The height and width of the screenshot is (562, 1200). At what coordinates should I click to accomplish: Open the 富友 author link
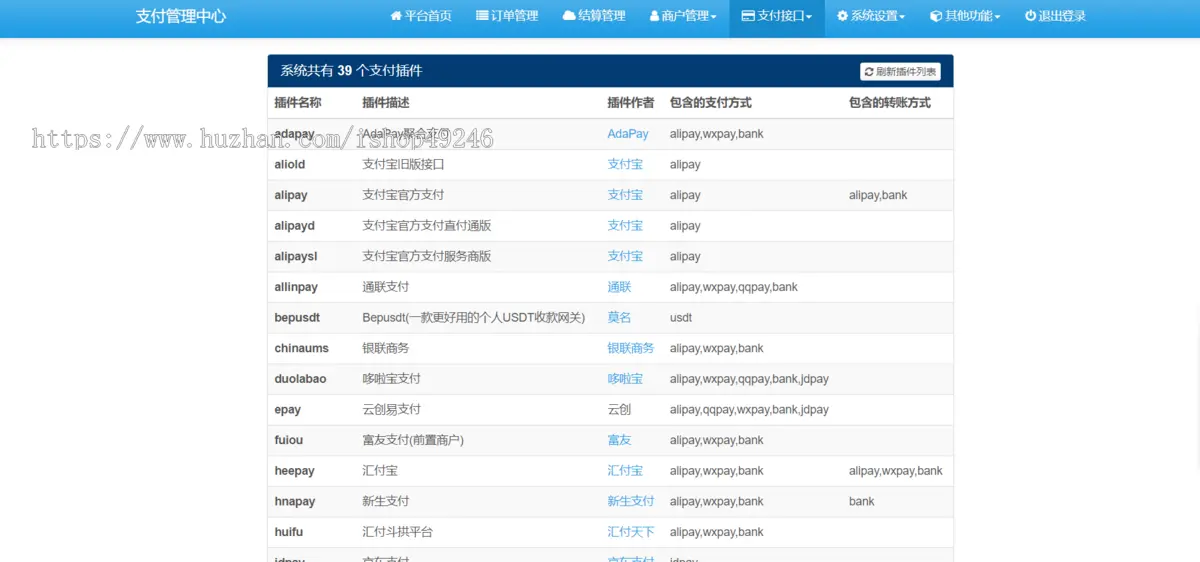coord(619,440)
